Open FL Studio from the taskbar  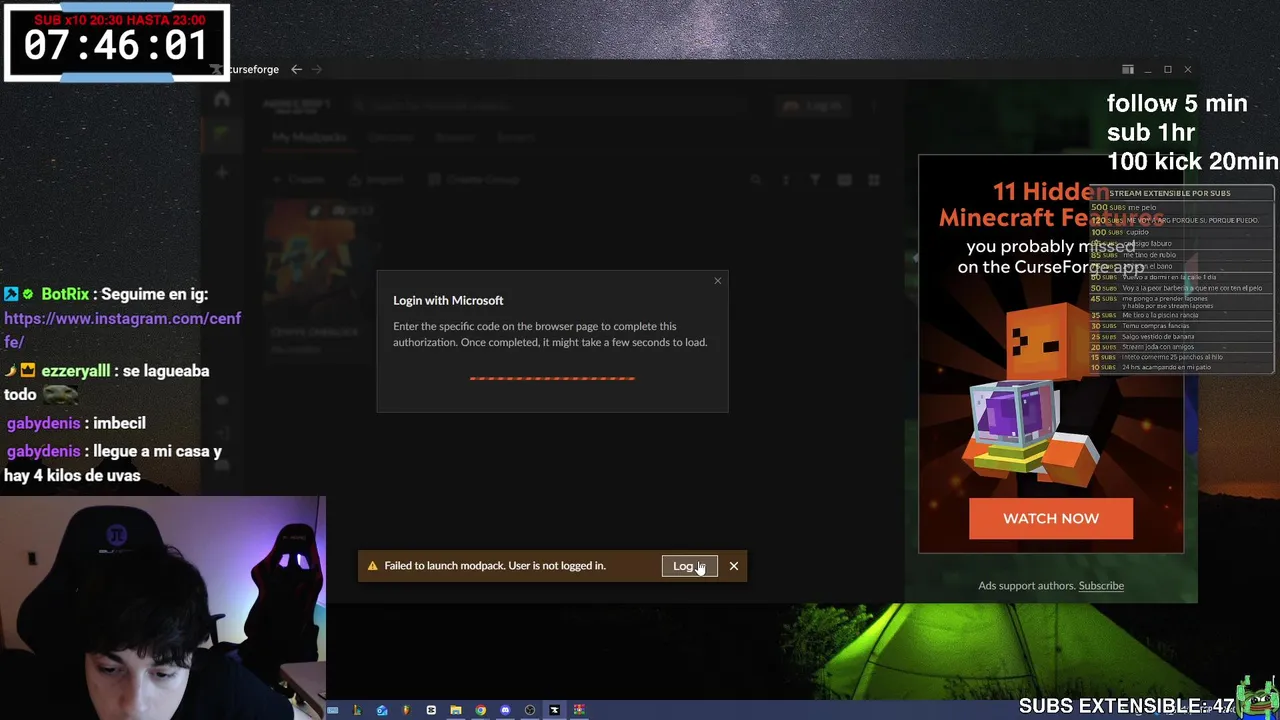pyautogui.click(x=406, y=710)
